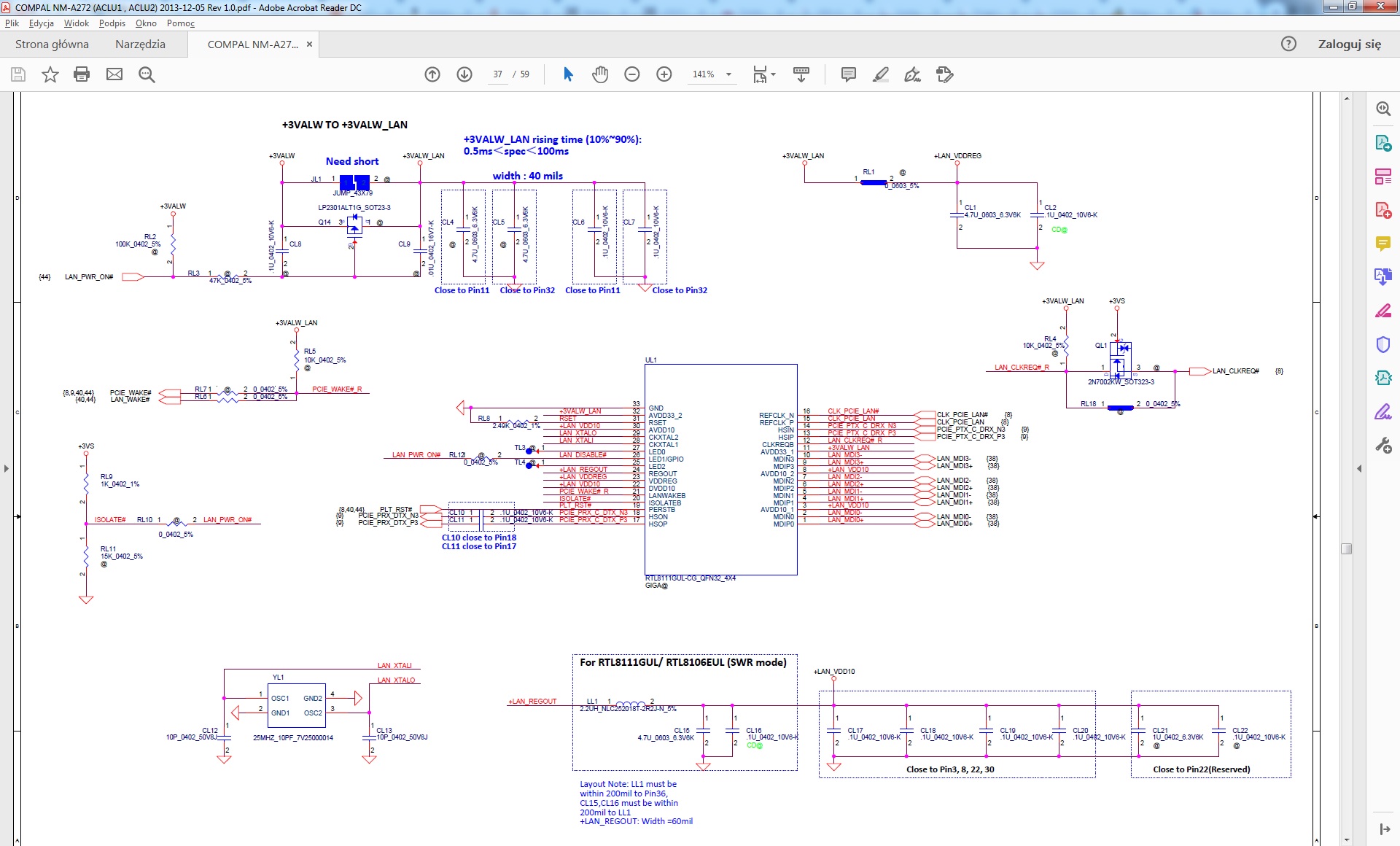1400x846 pixels.
Task: Open the Combine Files tool in the right panel
Action: 1383,277
